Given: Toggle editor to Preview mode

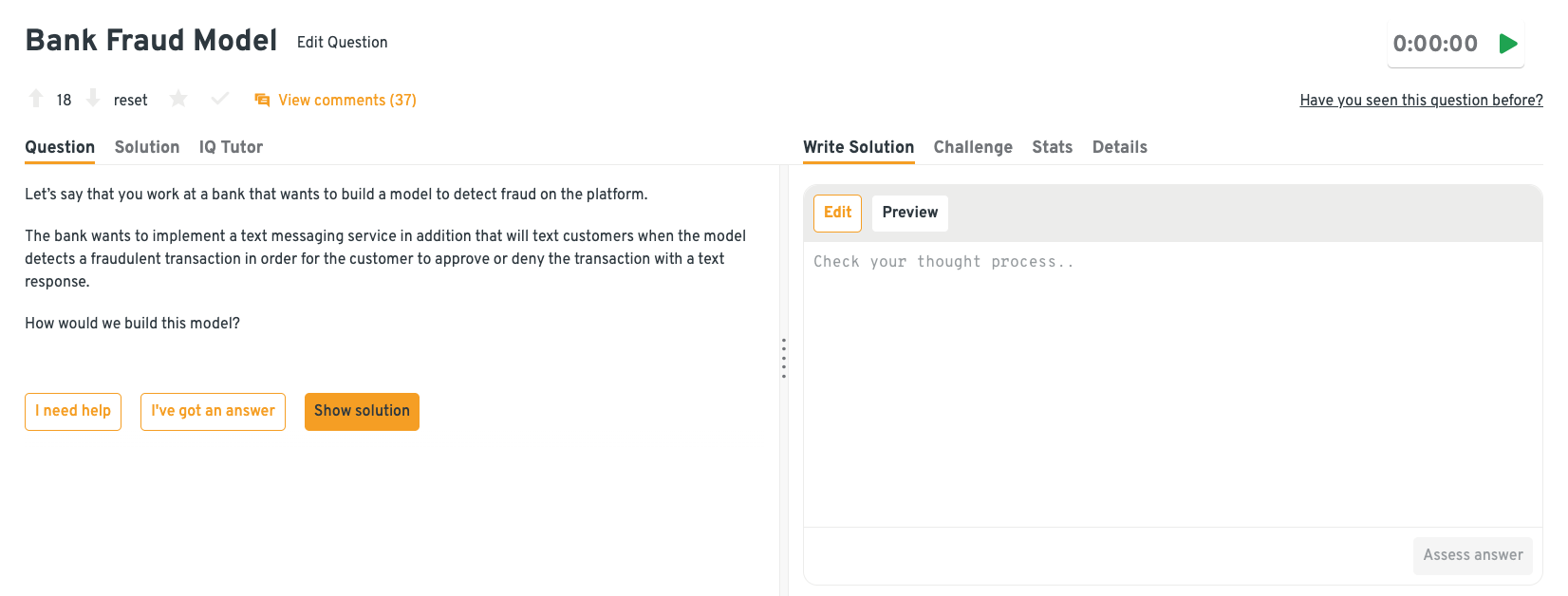Looking at the screenshot, I should click(909, 213).
